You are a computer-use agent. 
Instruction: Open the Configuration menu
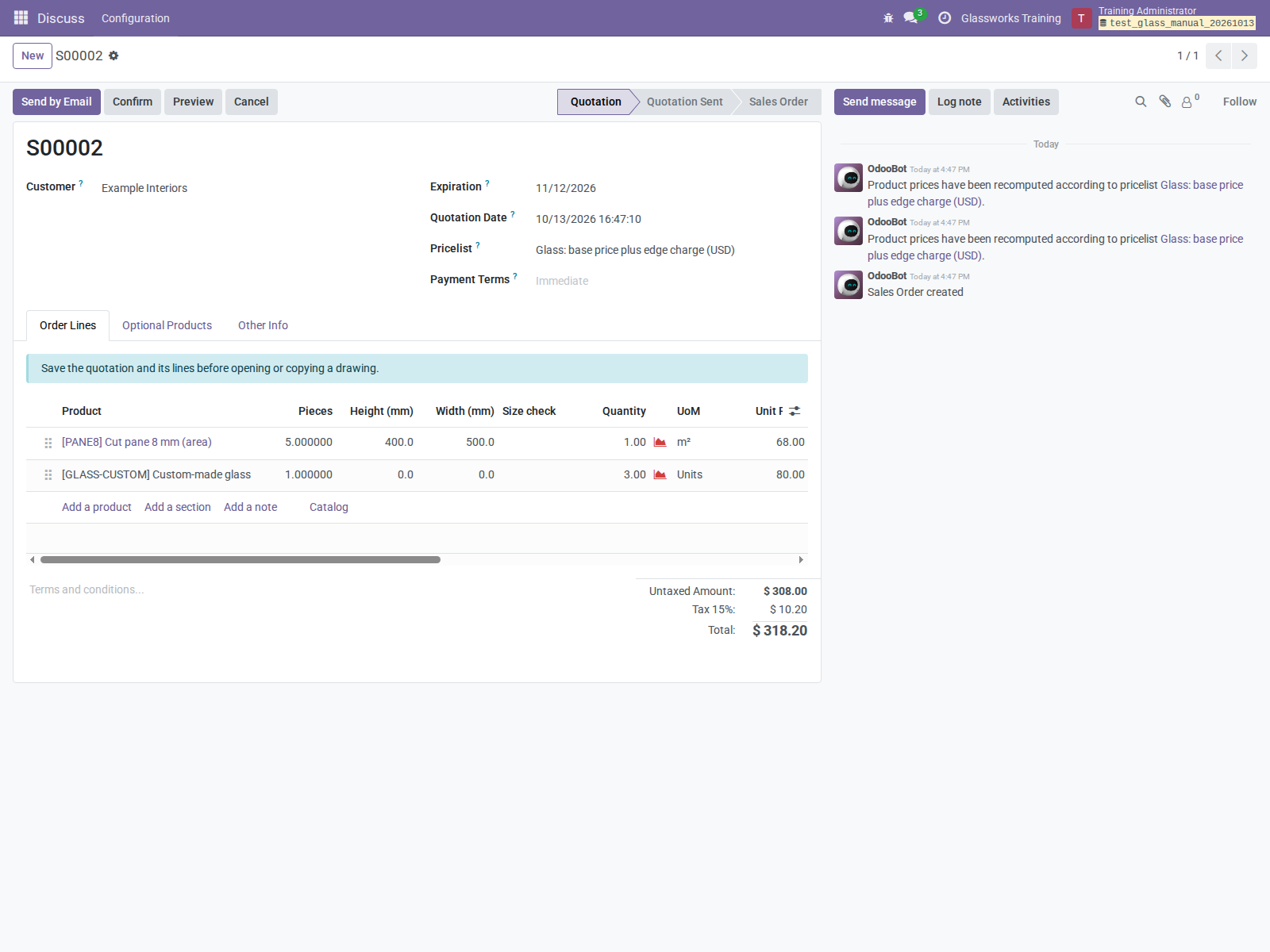136,18
